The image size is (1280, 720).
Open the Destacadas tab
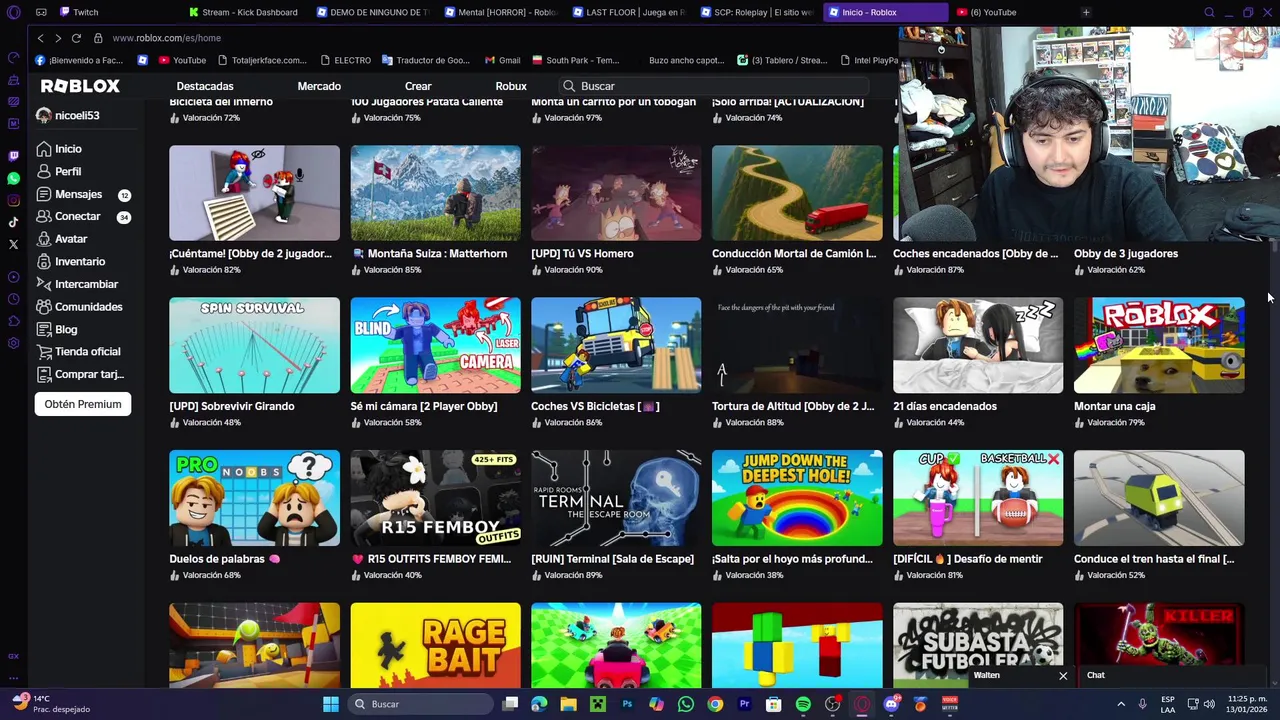click(205, 86)
